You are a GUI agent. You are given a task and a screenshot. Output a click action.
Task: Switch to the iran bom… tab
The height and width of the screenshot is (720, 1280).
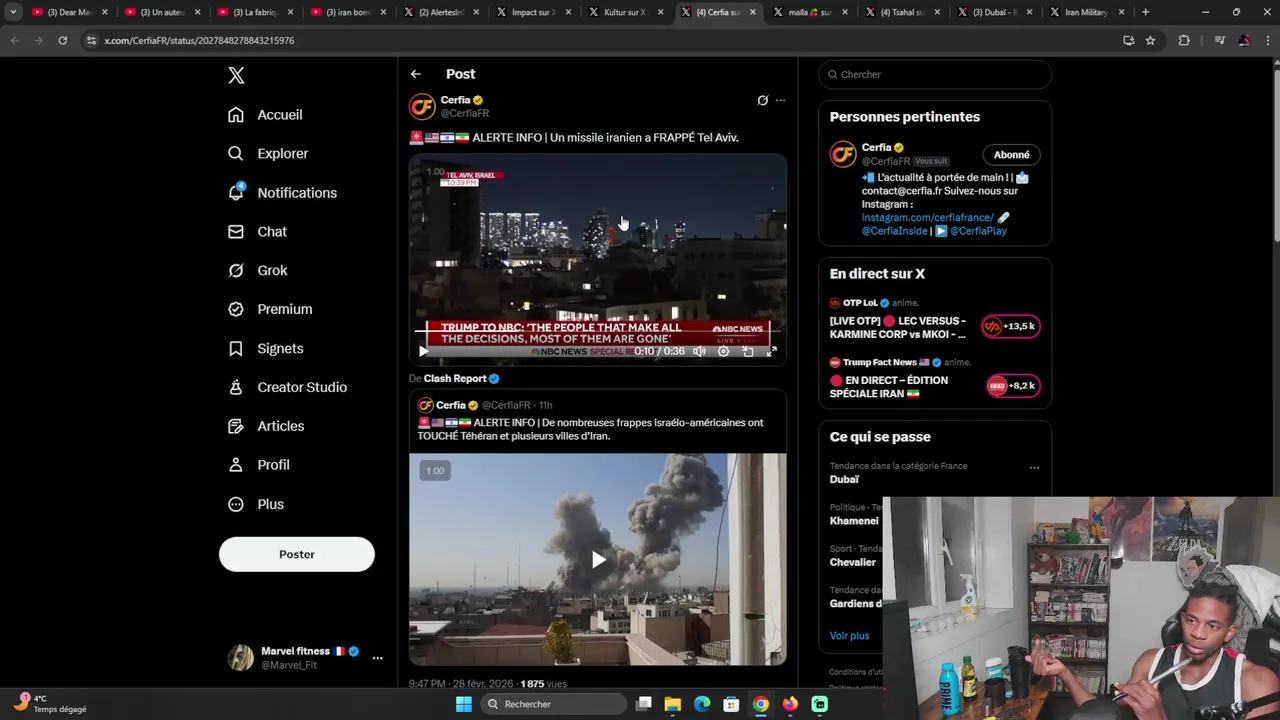tap(349, 12)
